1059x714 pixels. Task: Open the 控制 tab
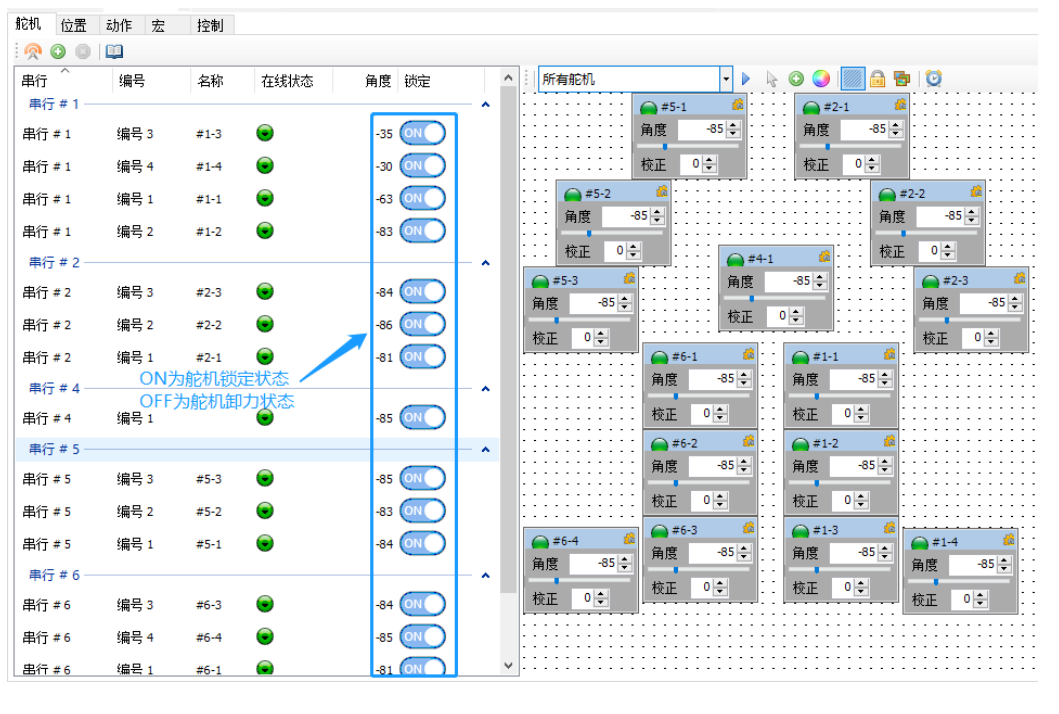coord(210,25)
